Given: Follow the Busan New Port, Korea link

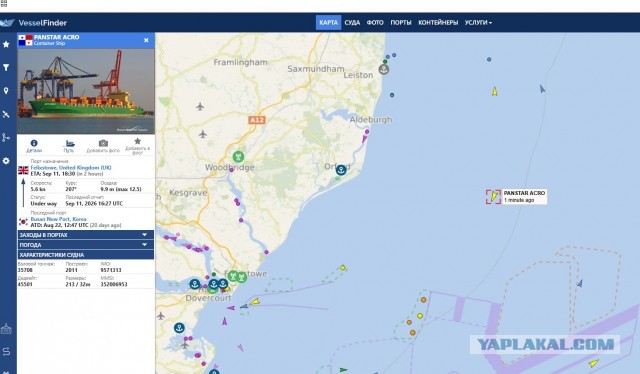Looking at the screenshot, I should click(x=58, y=219).
